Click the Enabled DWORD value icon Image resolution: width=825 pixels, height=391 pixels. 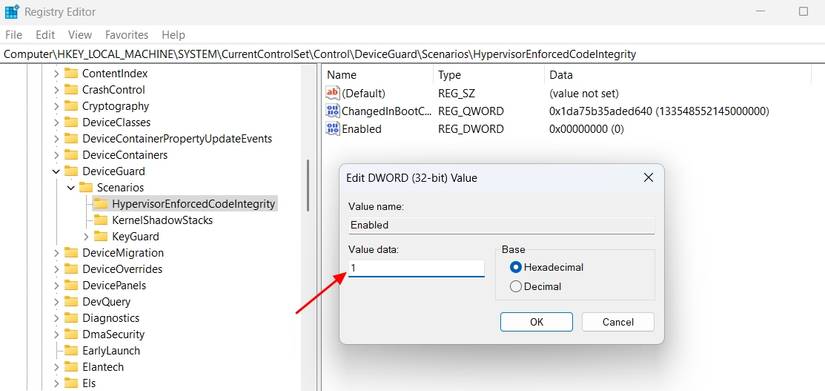coord(333,129)
